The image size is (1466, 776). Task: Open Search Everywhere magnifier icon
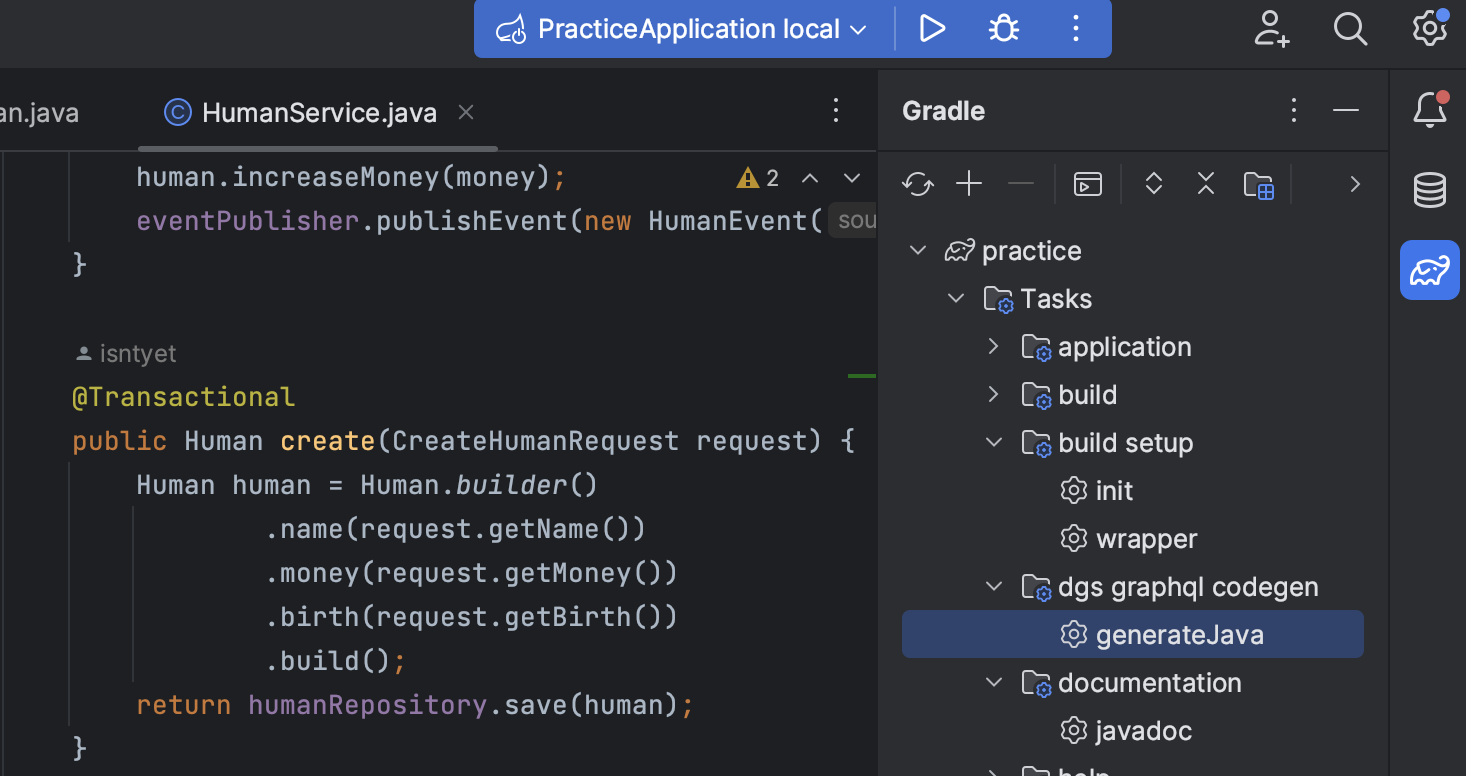pyautogui.click(x=1350, y=29)
